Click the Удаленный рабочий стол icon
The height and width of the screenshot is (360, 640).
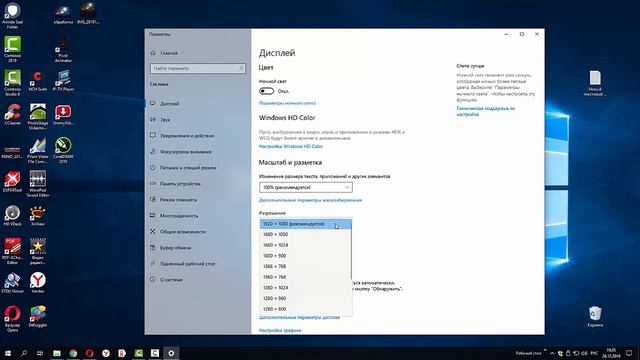click(153, 264)
